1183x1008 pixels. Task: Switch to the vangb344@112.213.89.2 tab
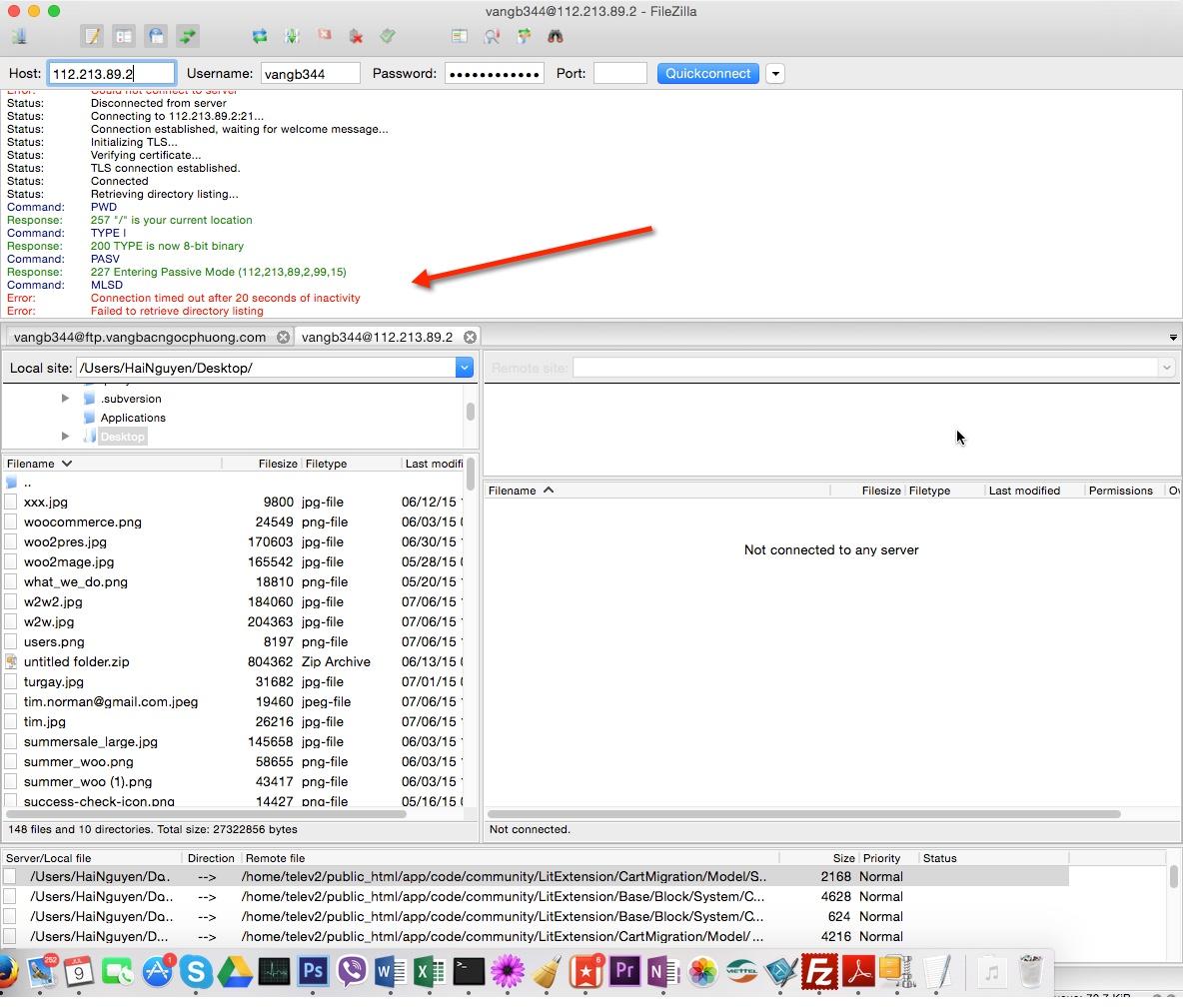378,338
